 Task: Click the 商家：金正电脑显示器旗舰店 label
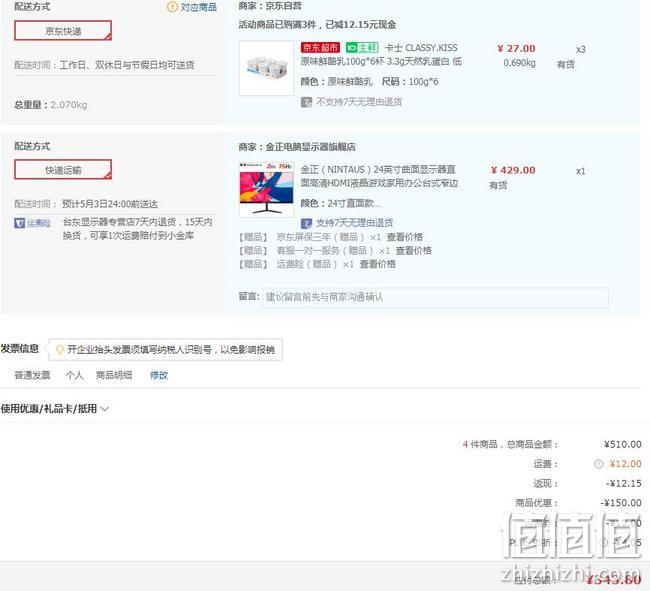tap(297, 147)
